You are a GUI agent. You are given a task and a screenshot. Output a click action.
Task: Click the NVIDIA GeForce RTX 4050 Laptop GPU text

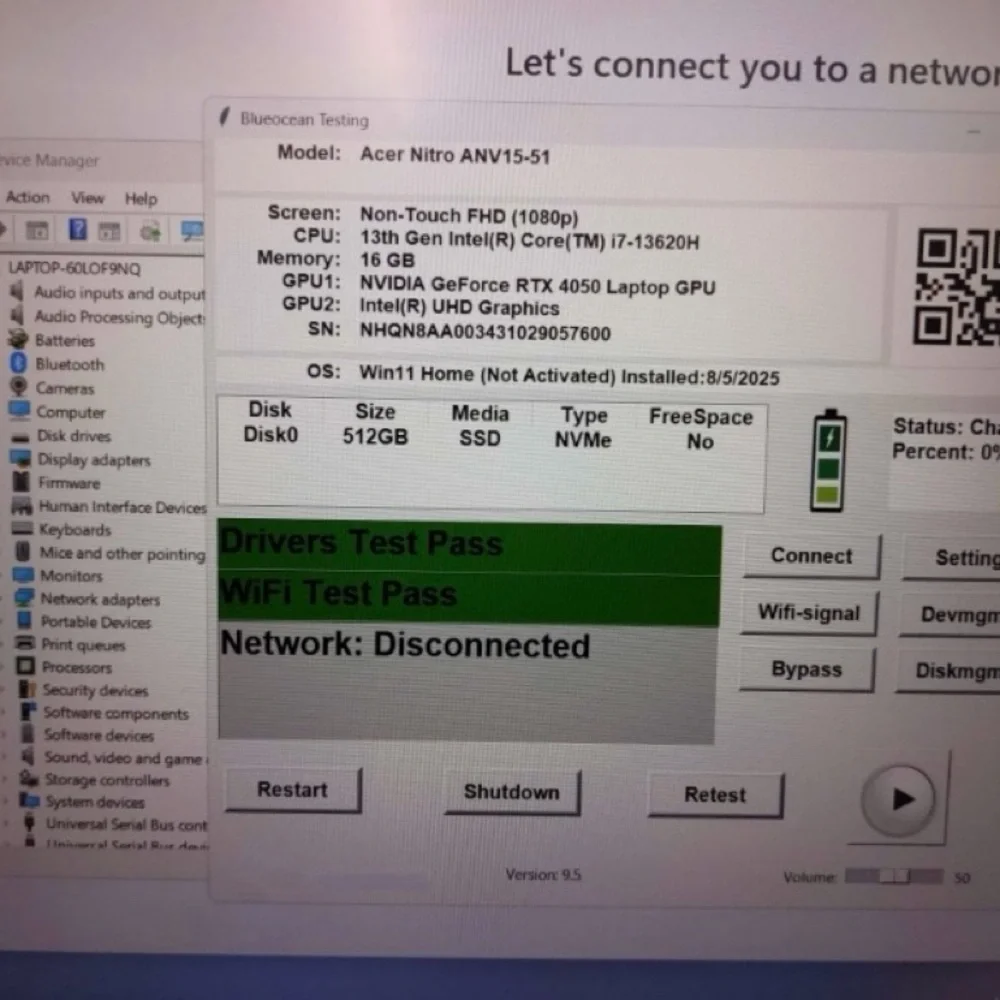[538, 285]
